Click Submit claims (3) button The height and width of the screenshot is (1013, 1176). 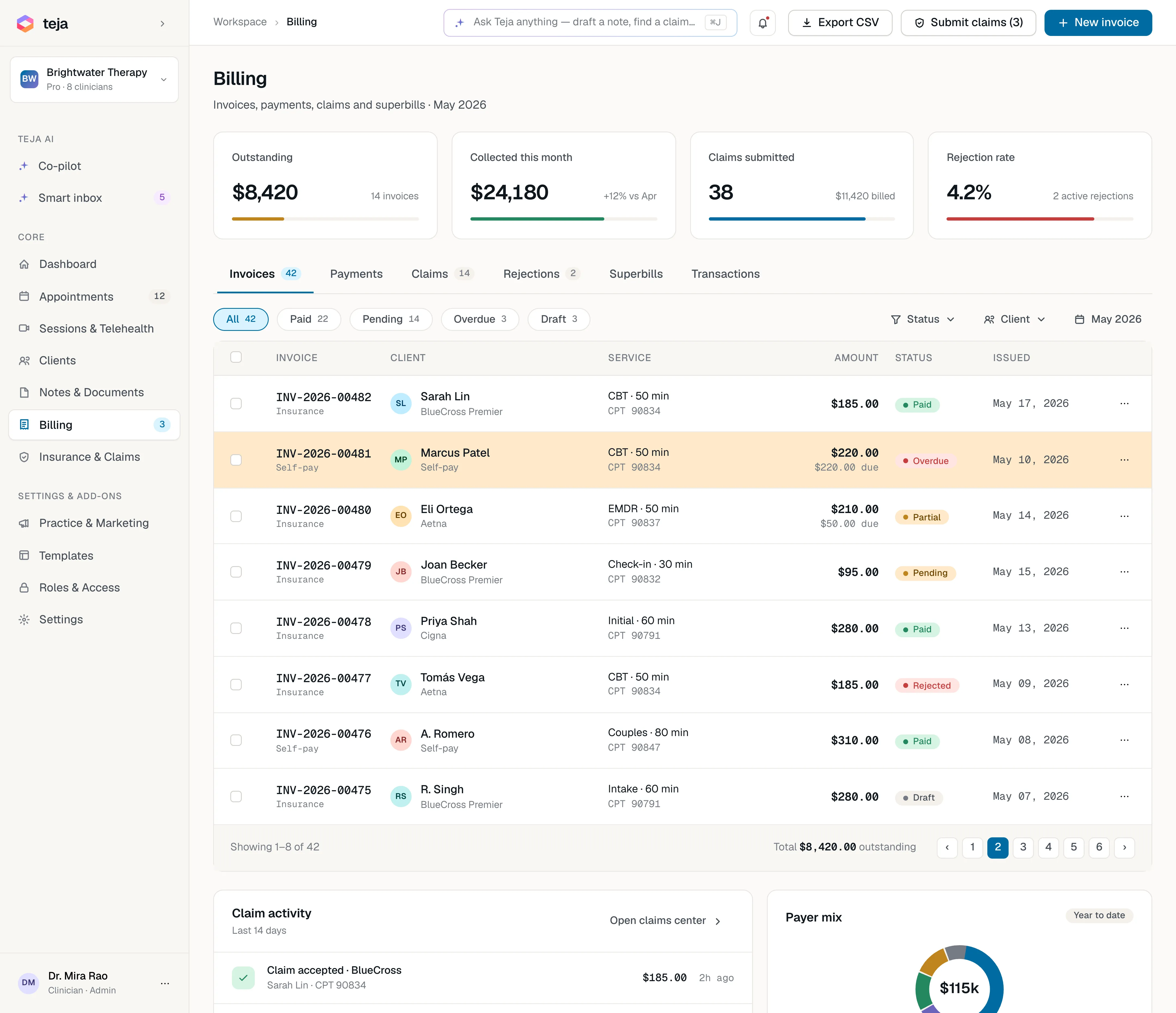pos(968,23)
